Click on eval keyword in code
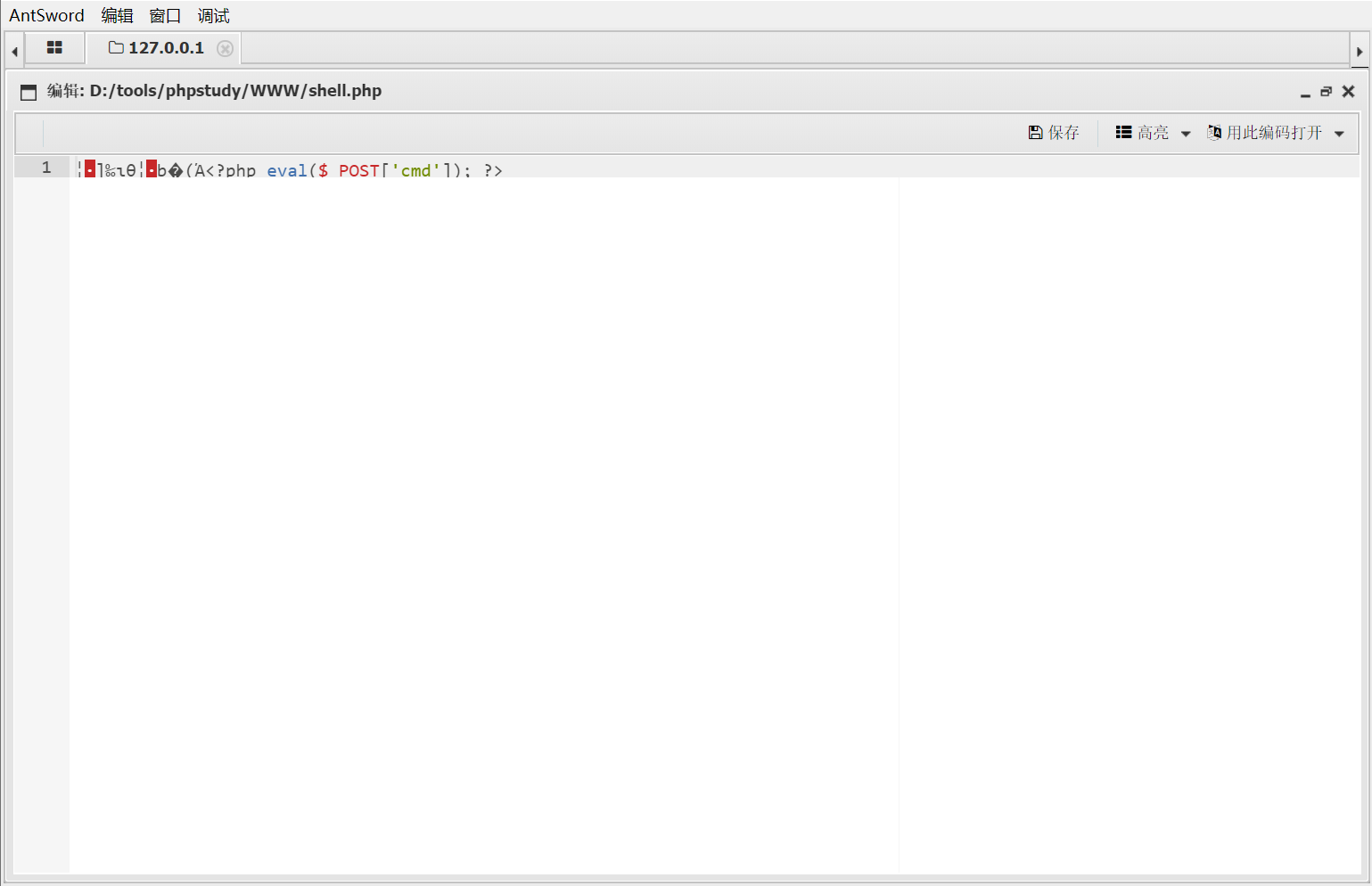The image size is (1372, 886). (287, 169)
